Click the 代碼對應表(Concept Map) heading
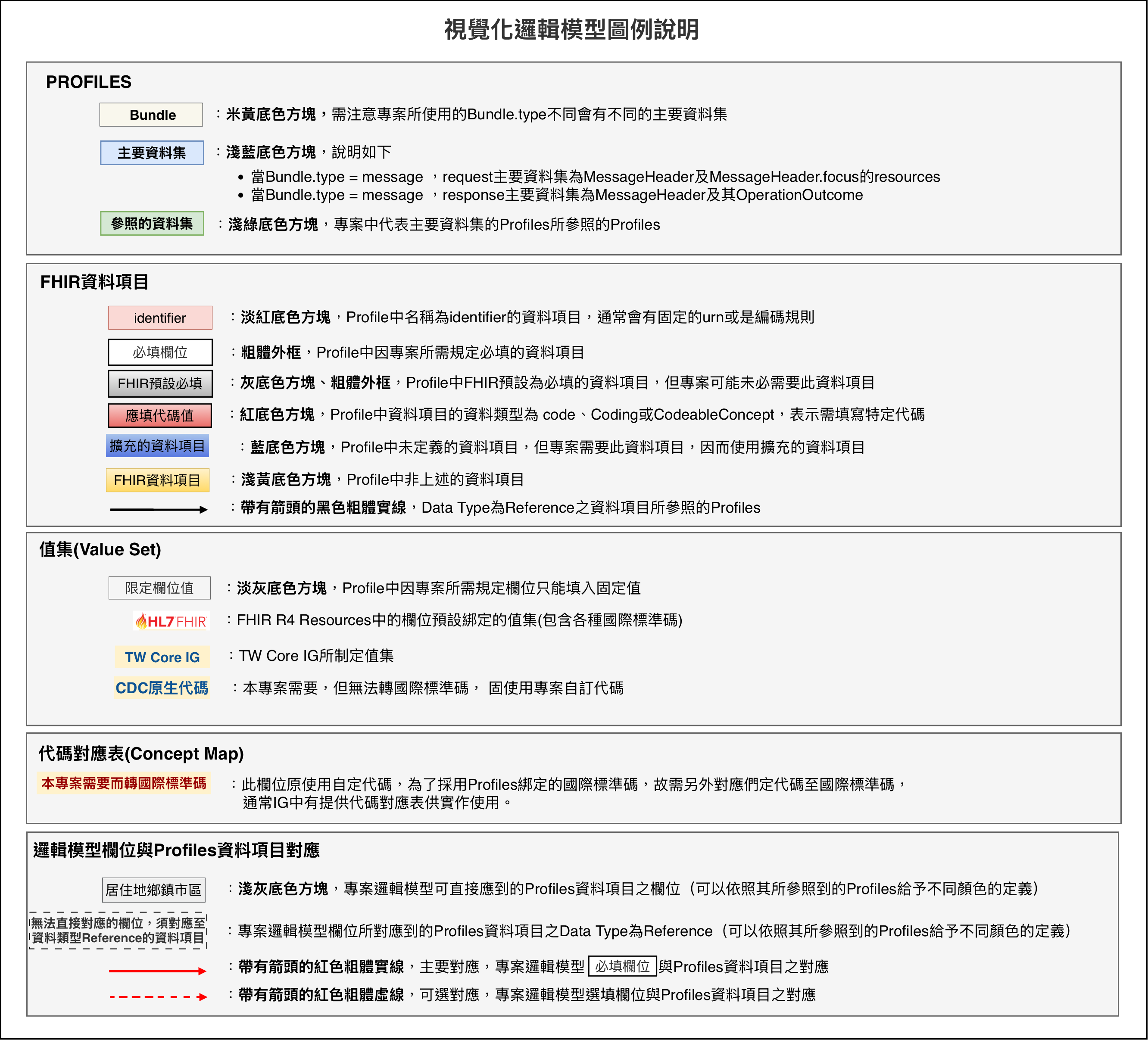 141,754
